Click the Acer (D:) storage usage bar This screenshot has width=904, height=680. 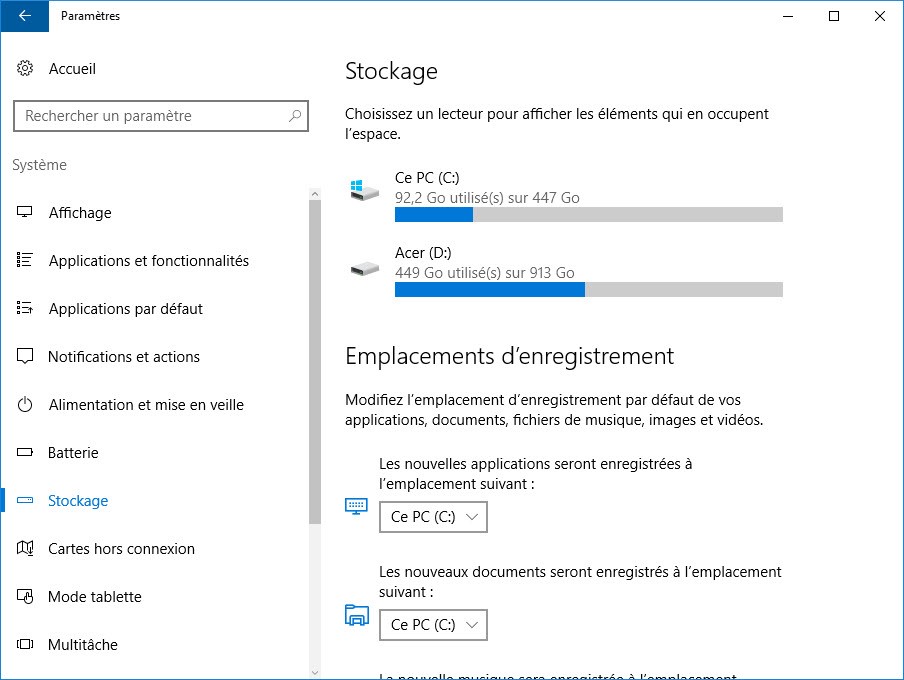pos(588,290)
